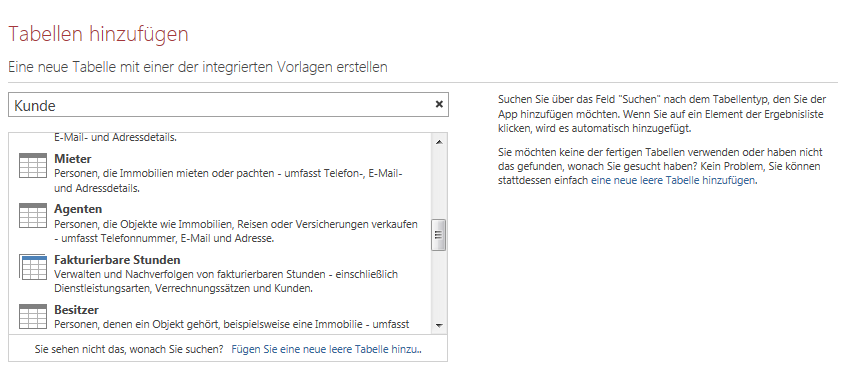Click the Mieter description about Immobilien mieten
The height and width of the screenshot is (388, 851).
tap(228, 181)
